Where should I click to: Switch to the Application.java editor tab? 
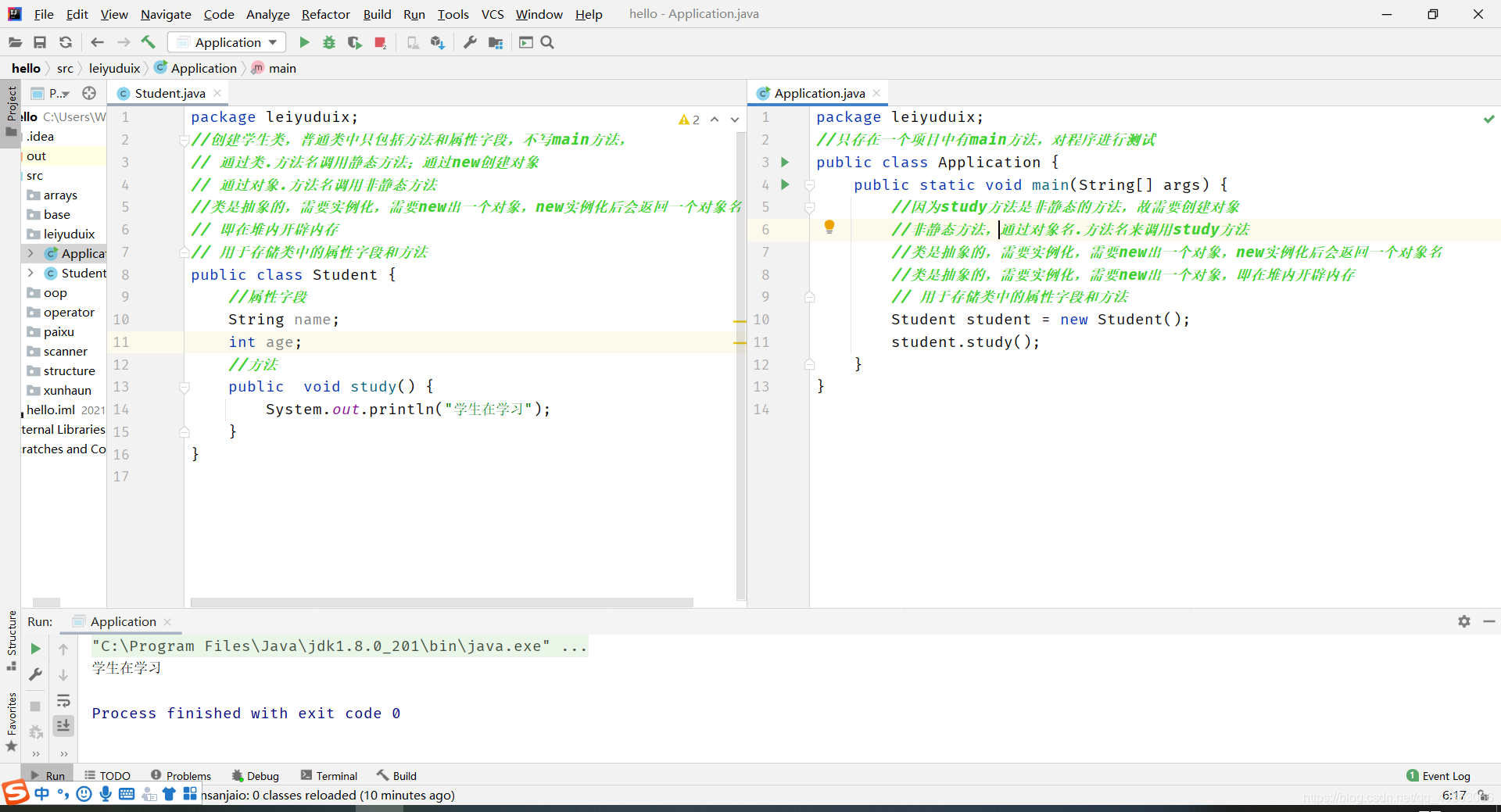coord(819,93)
